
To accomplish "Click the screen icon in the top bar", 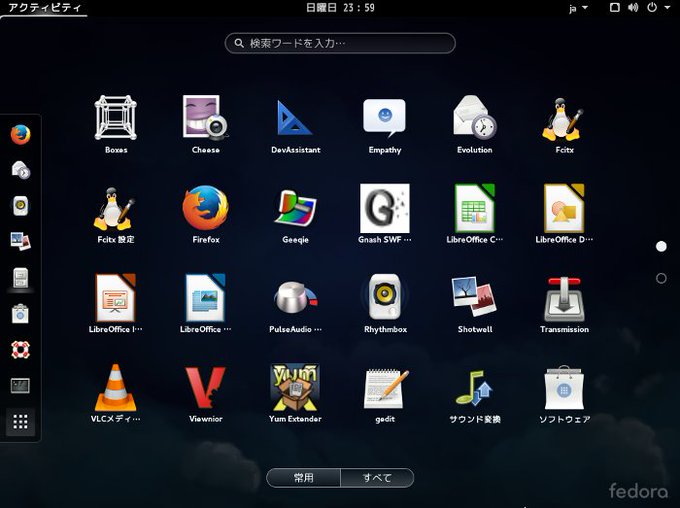I will [615, 7].
